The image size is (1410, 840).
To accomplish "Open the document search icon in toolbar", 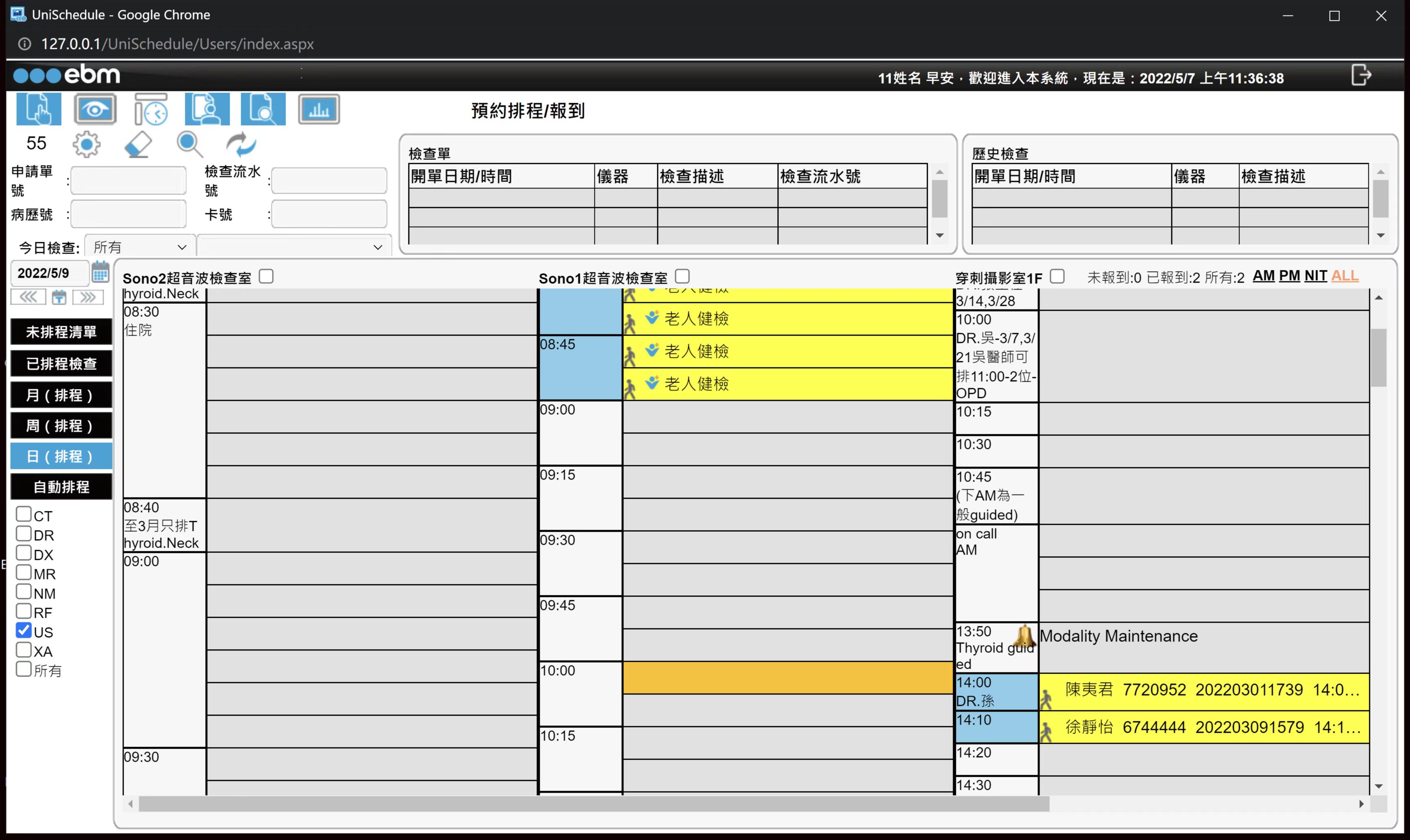I will [x=263, y=109].
